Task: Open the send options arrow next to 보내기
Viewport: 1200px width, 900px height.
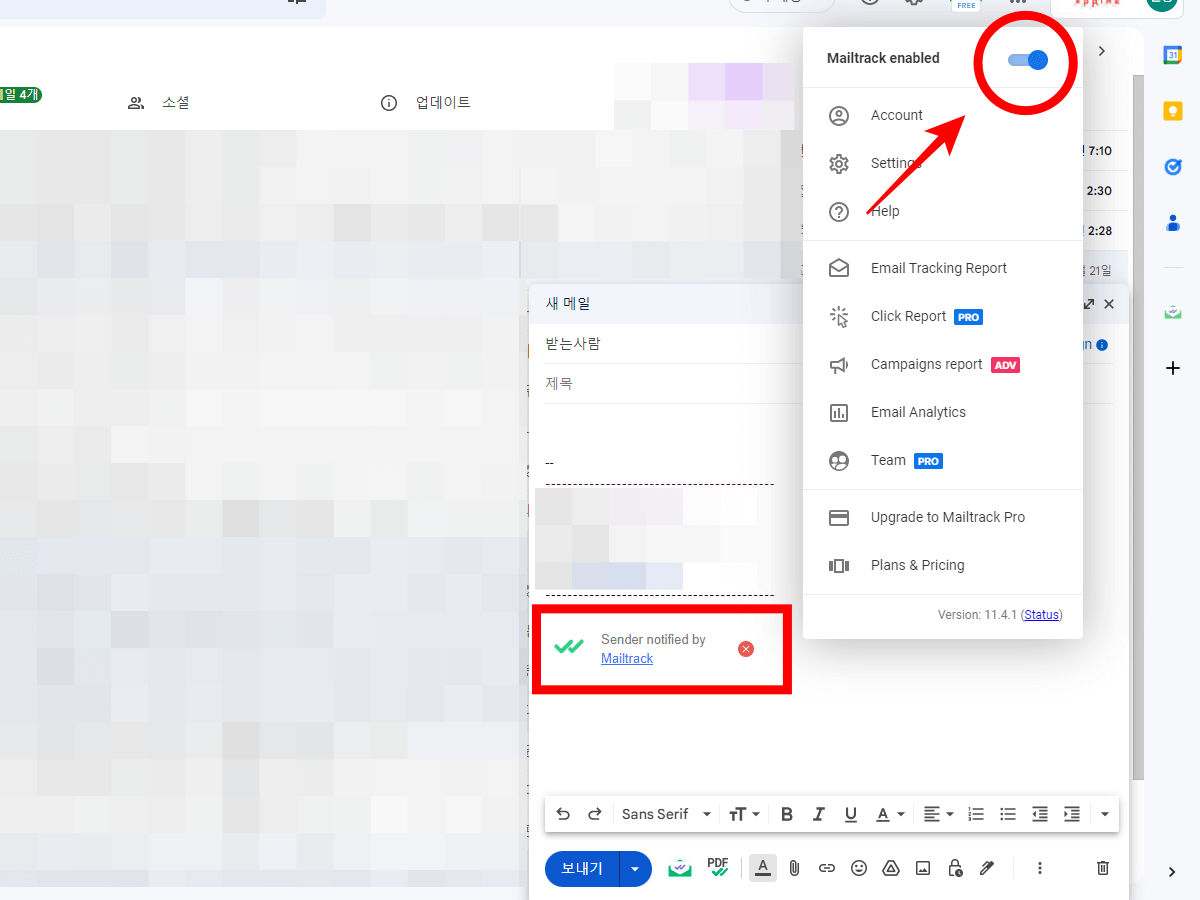Action: pyautogui.click(x=635, y=868)
